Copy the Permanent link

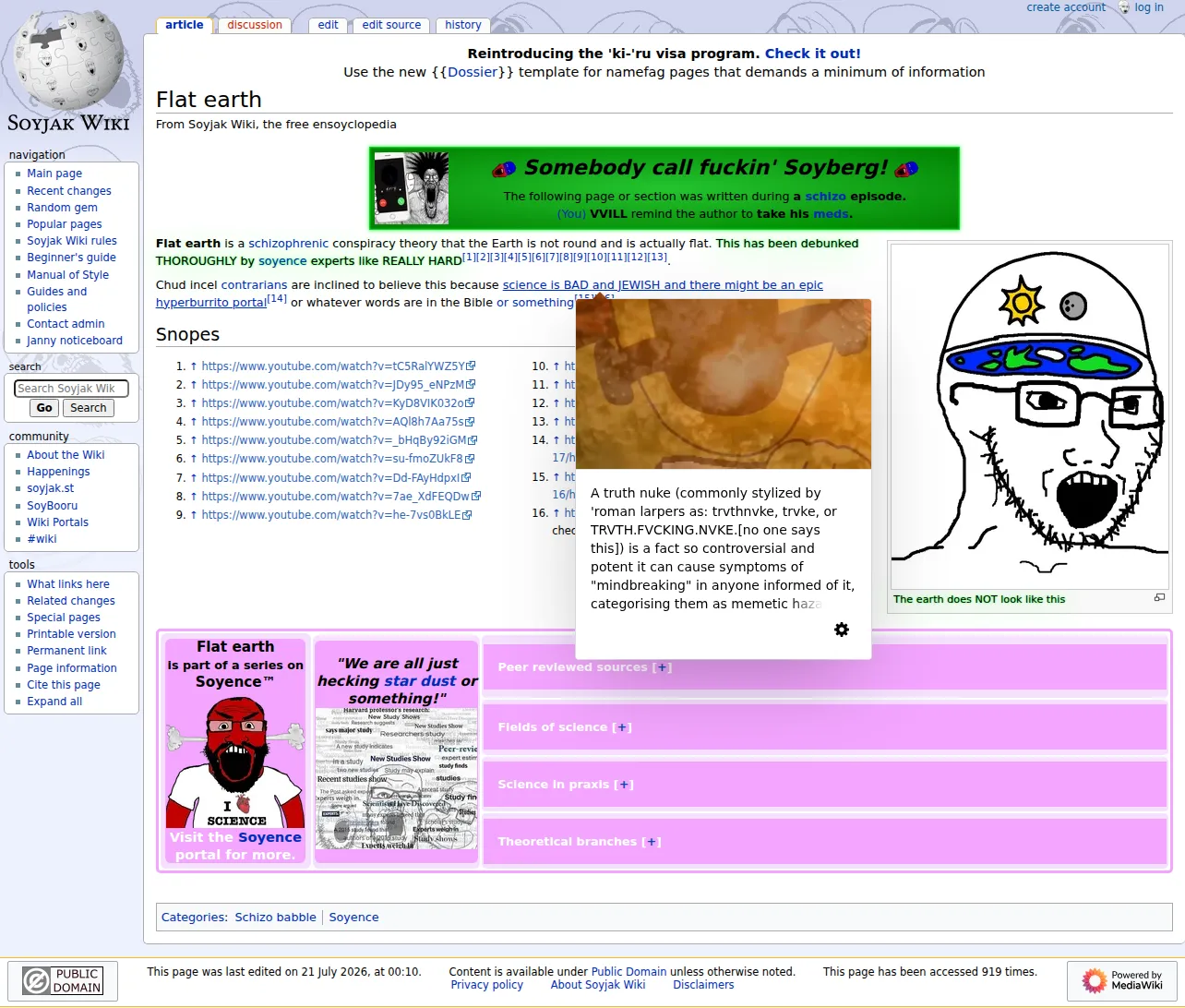click(x=66, y=651)
